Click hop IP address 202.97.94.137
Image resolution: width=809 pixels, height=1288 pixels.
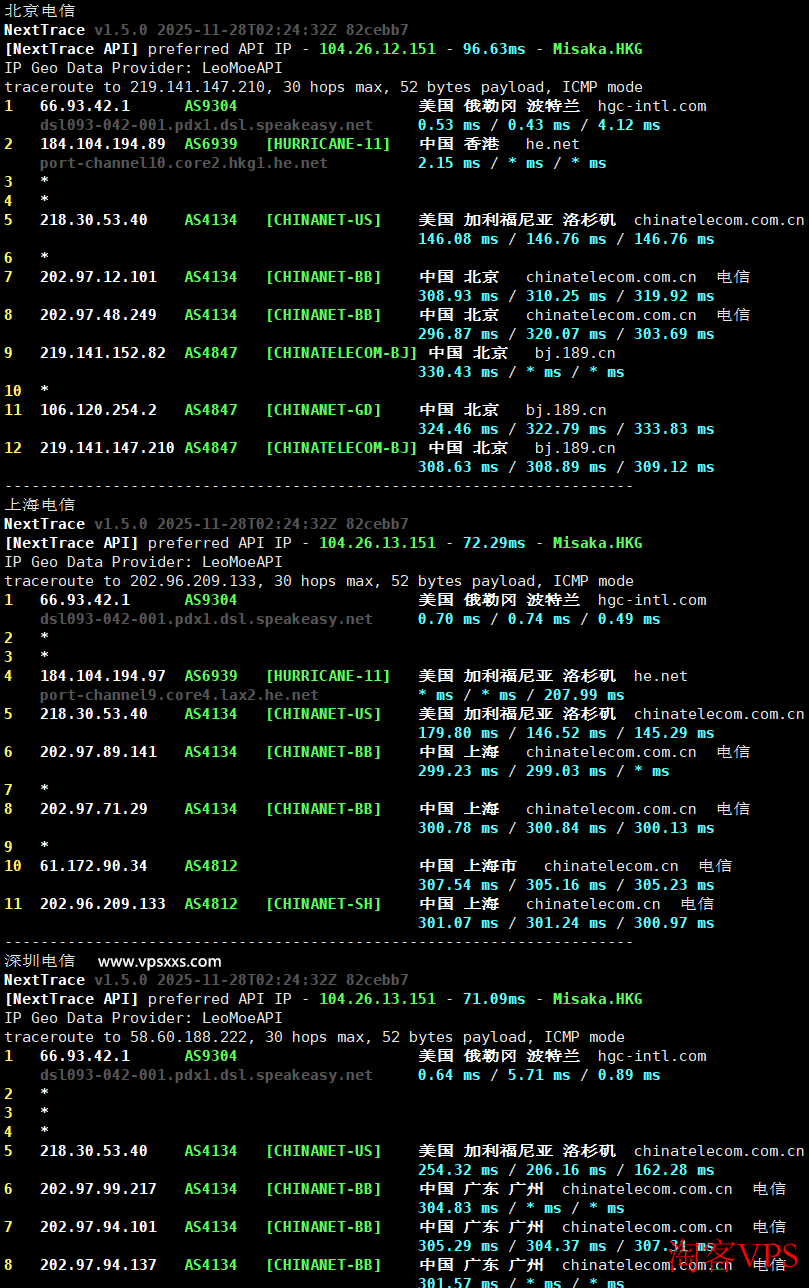(98, 1265)
